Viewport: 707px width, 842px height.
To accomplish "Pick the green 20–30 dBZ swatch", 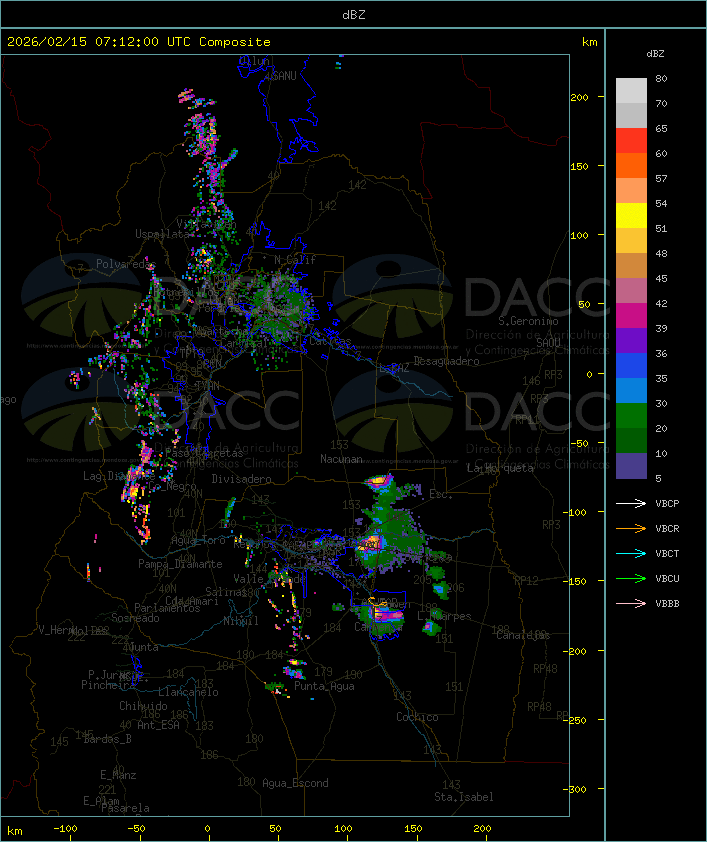I will click(631, 415).
